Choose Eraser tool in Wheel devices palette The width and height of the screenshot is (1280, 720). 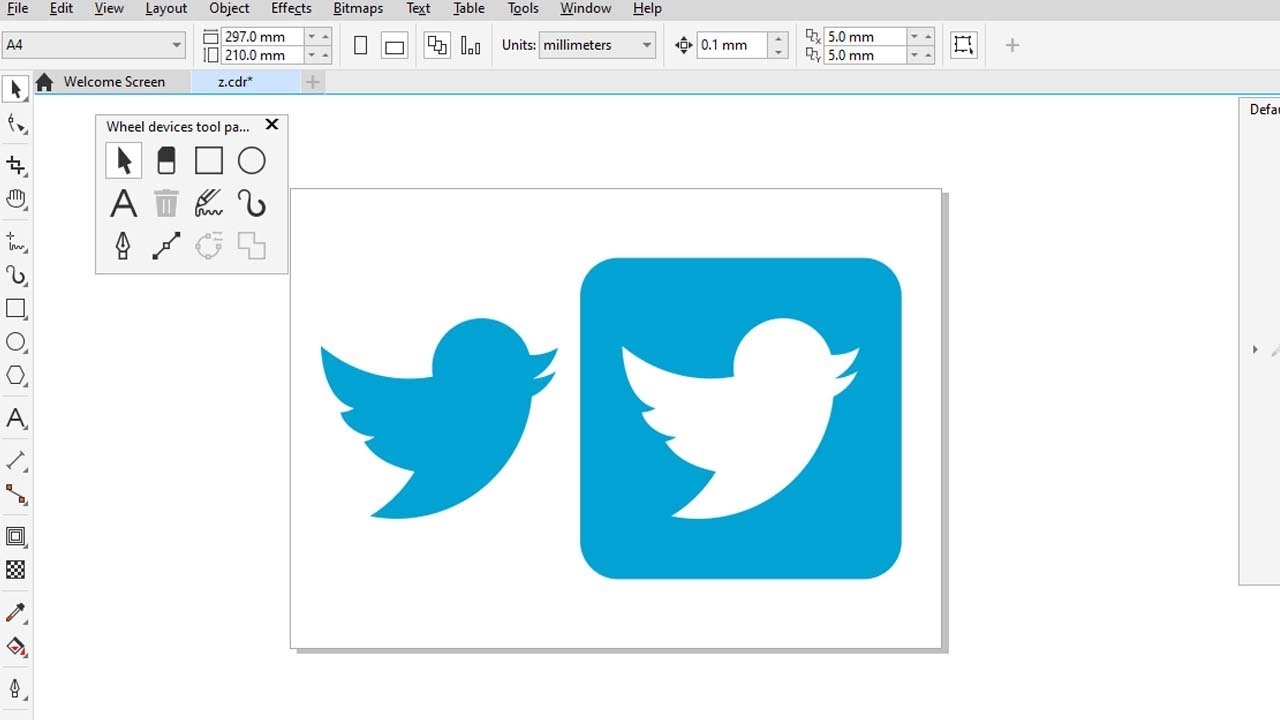coord(166,160)
